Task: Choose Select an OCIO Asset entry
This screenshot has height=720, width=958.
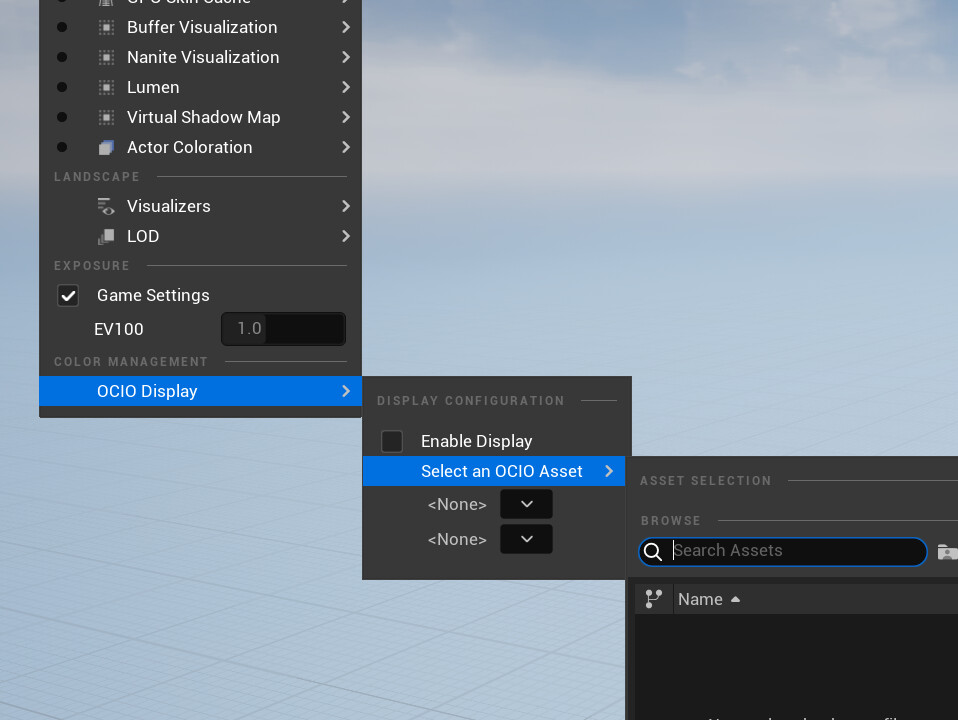Action: tap(494, 471)
